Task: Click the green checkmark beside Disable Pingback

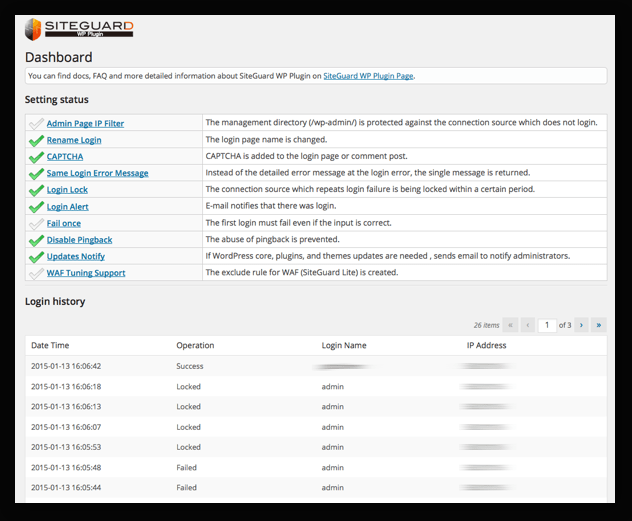Action: (x=36, y=240)
